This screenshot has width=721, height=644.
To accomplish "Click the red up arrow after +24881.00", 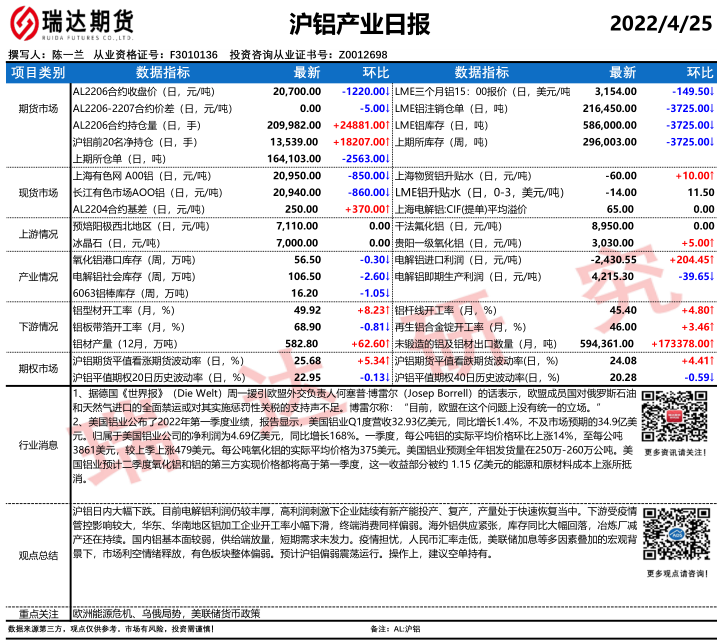I will pyautogui.click(x=387, y=125).
